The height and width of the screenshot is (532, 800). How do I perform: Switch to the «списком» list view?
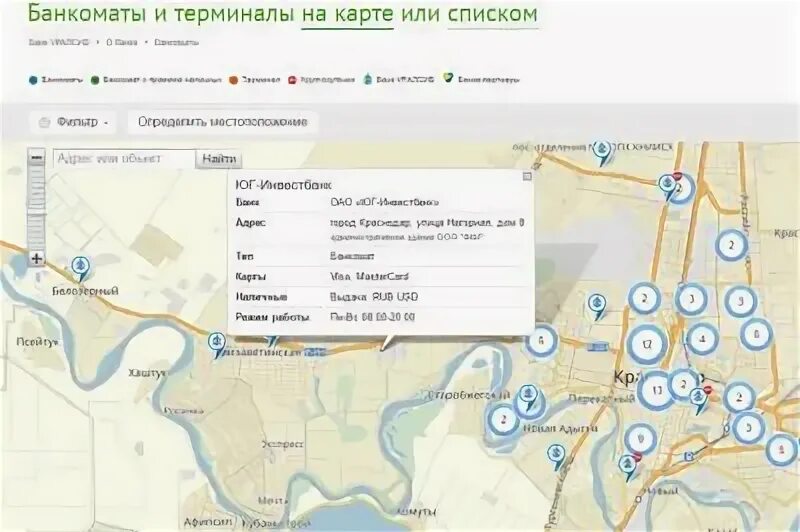pos(492,14)
